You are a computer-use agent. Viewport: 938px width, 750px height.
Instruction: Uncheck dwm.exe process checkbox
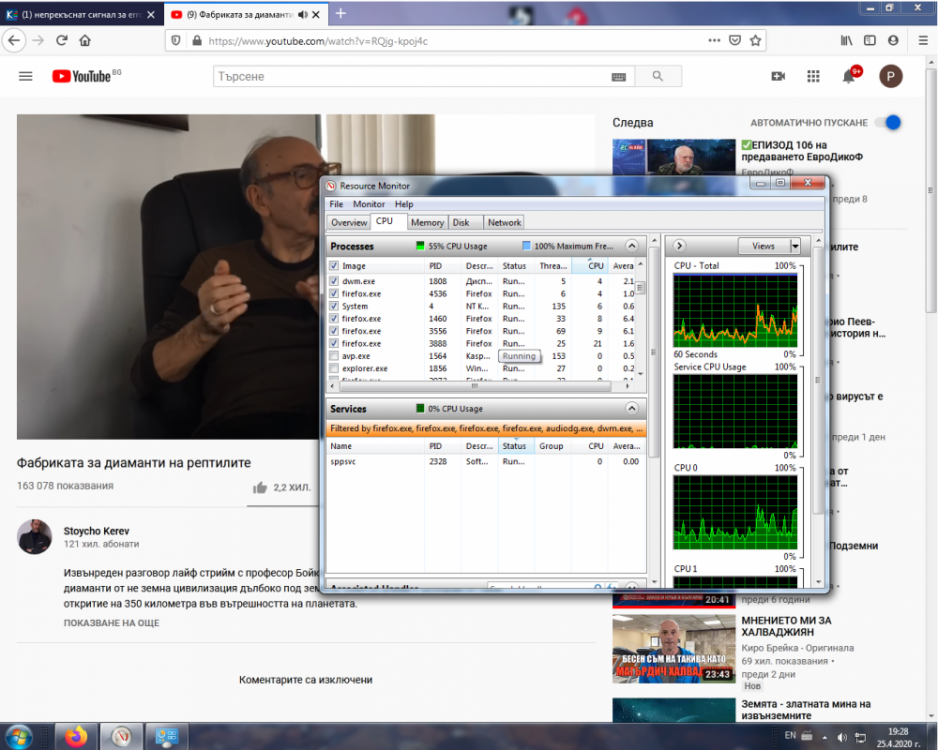(x=334, y=281)
